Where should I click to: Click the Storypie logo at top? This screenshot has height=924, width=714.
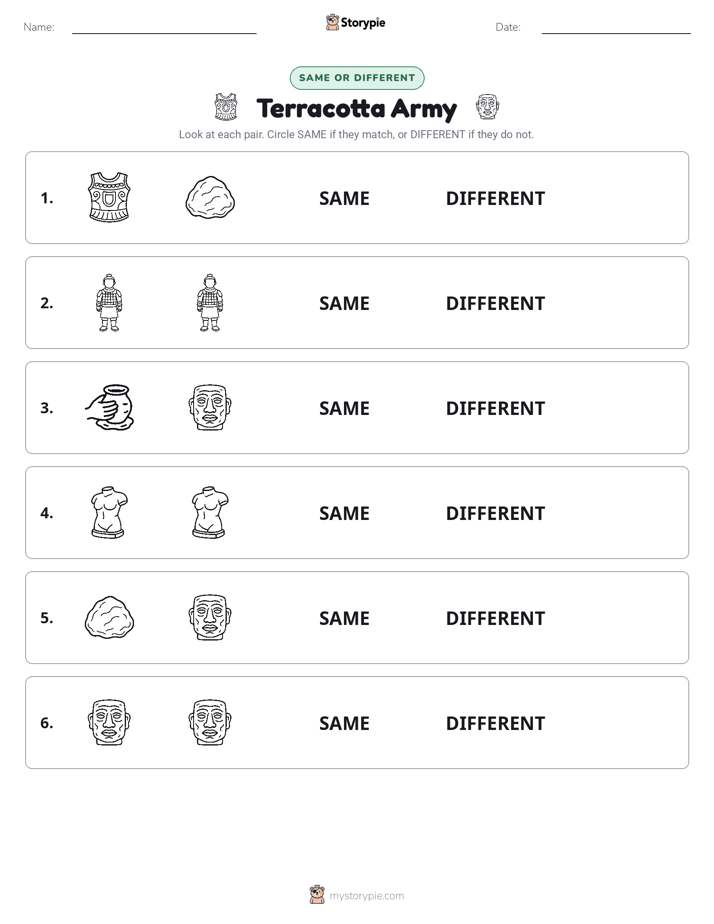click(x=356, y=22)
